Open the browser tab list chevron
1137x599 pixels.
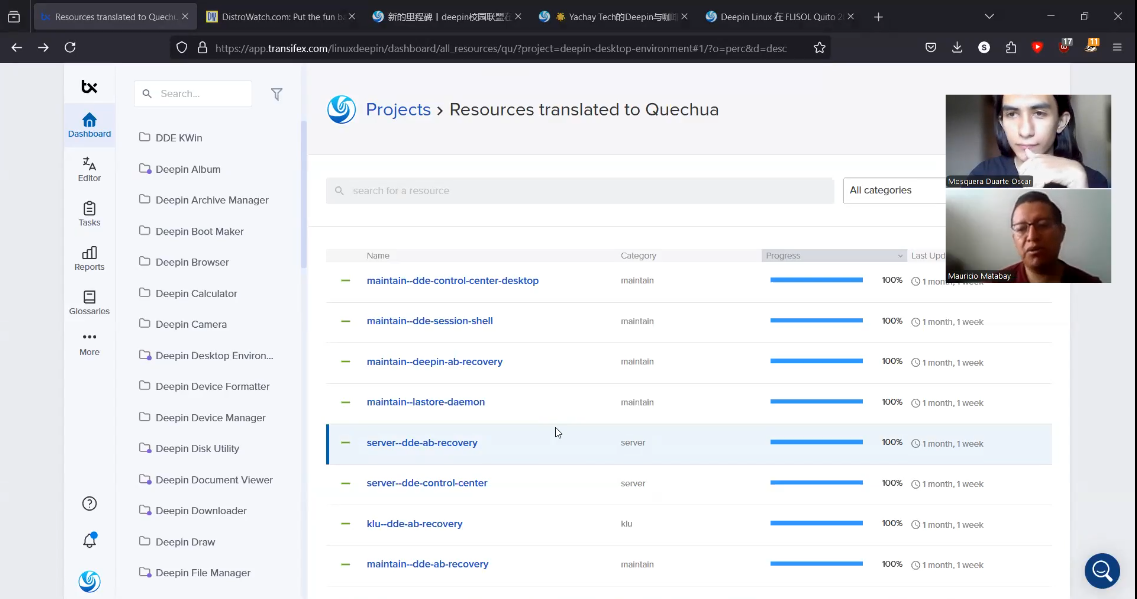(989, 17)
